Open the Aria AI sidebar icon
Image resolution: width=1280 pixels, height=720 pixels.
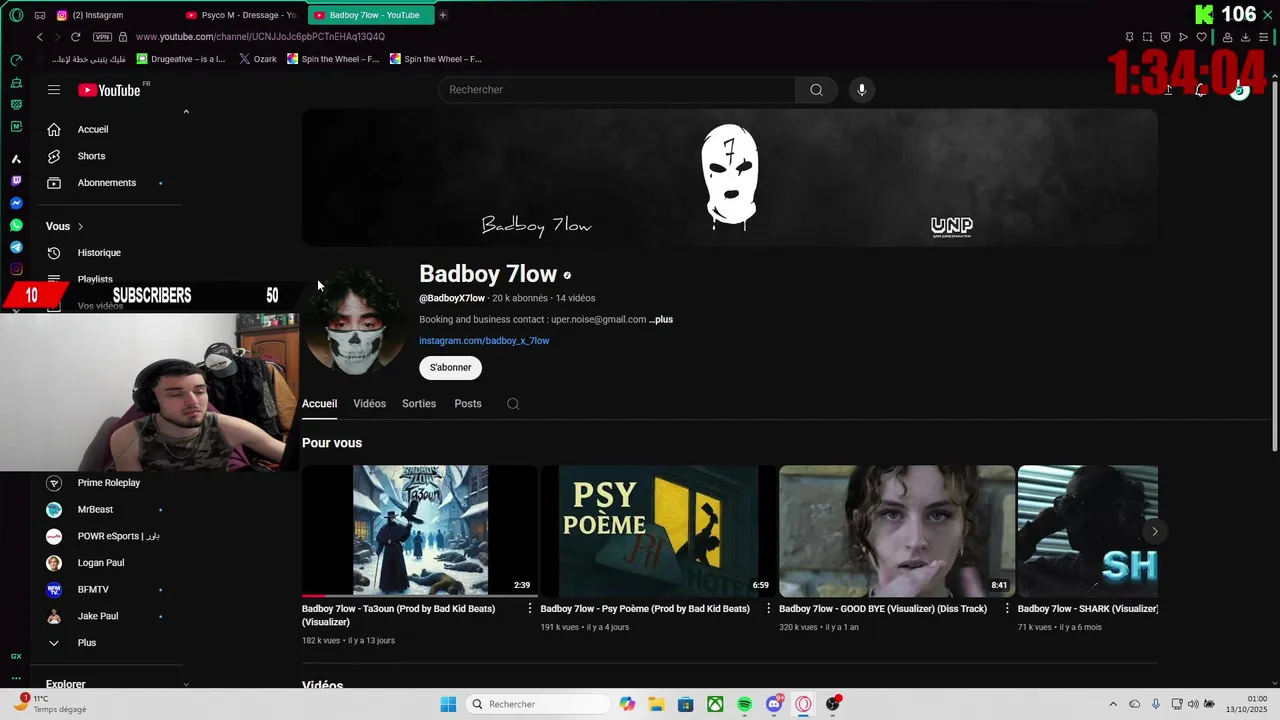click(x=16, y=159)
